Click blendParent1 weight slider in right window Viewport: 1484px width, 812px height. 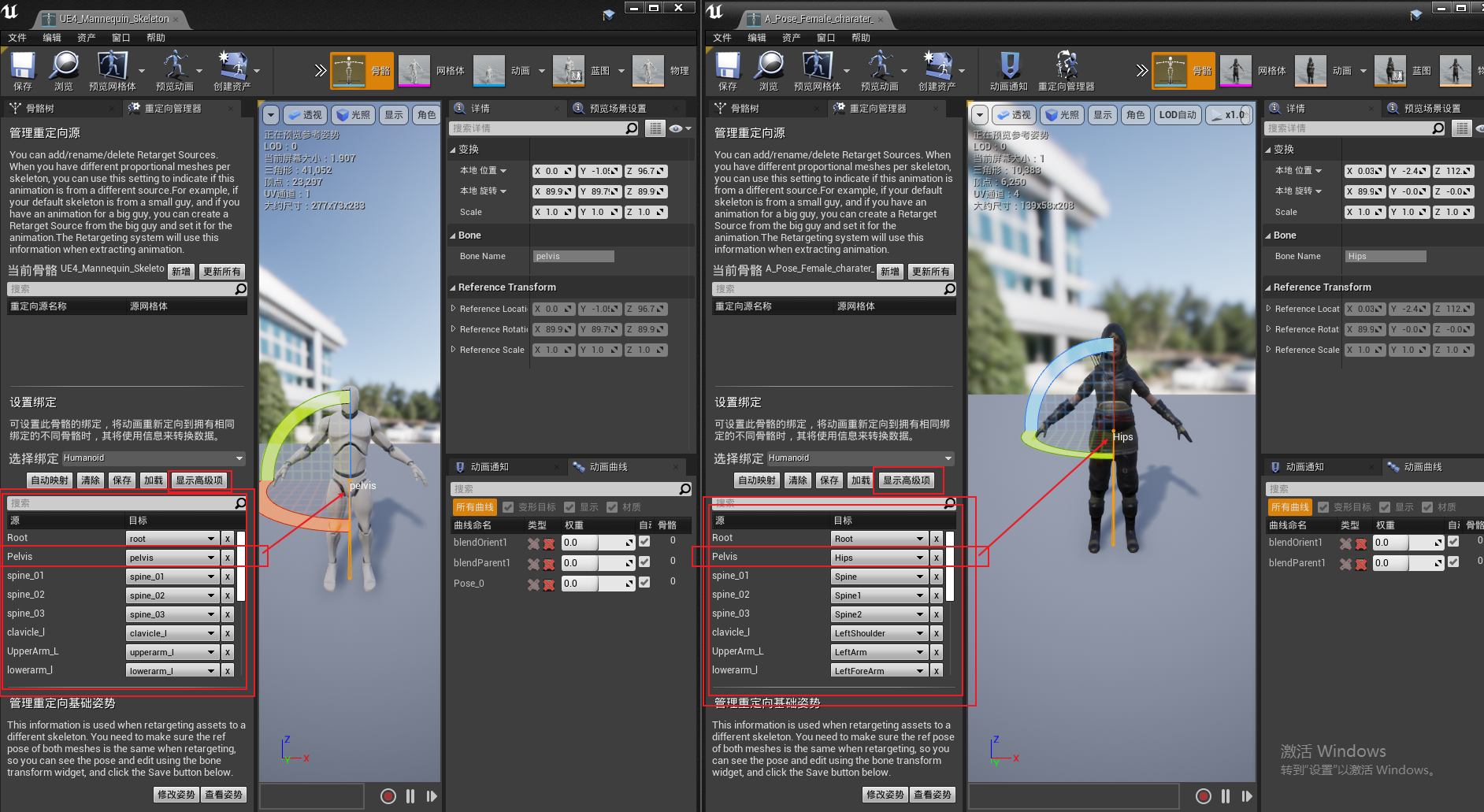(x=1408, y=563)
